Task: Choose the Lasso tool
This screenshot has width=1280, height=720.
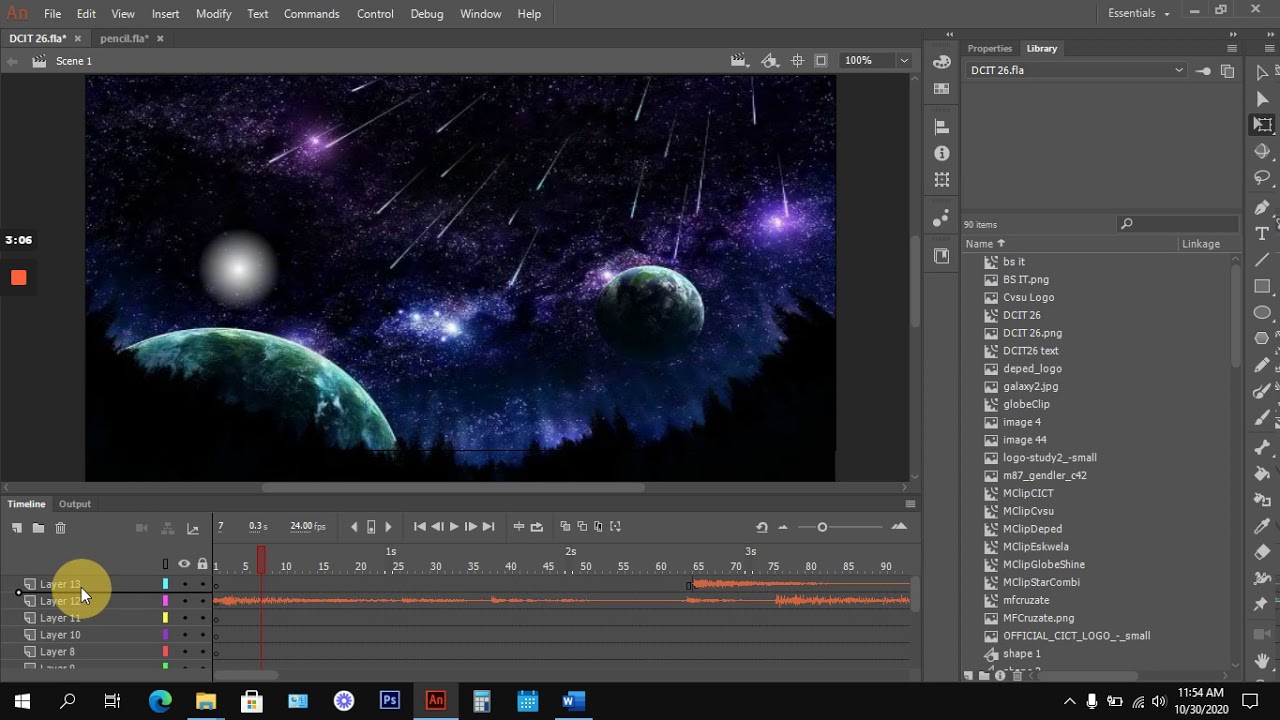Action: [x=1262, y=178]
